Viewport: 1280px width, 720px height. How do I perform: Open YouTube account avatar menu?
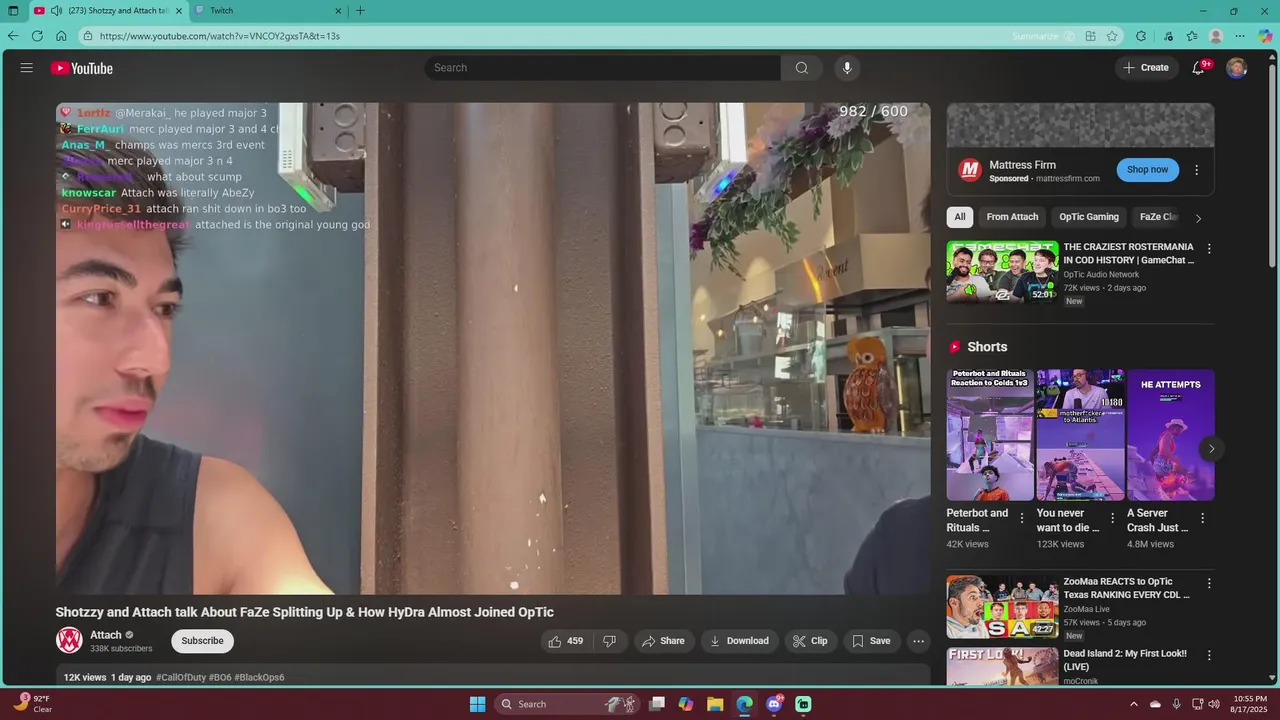[x=1237, y=68]
